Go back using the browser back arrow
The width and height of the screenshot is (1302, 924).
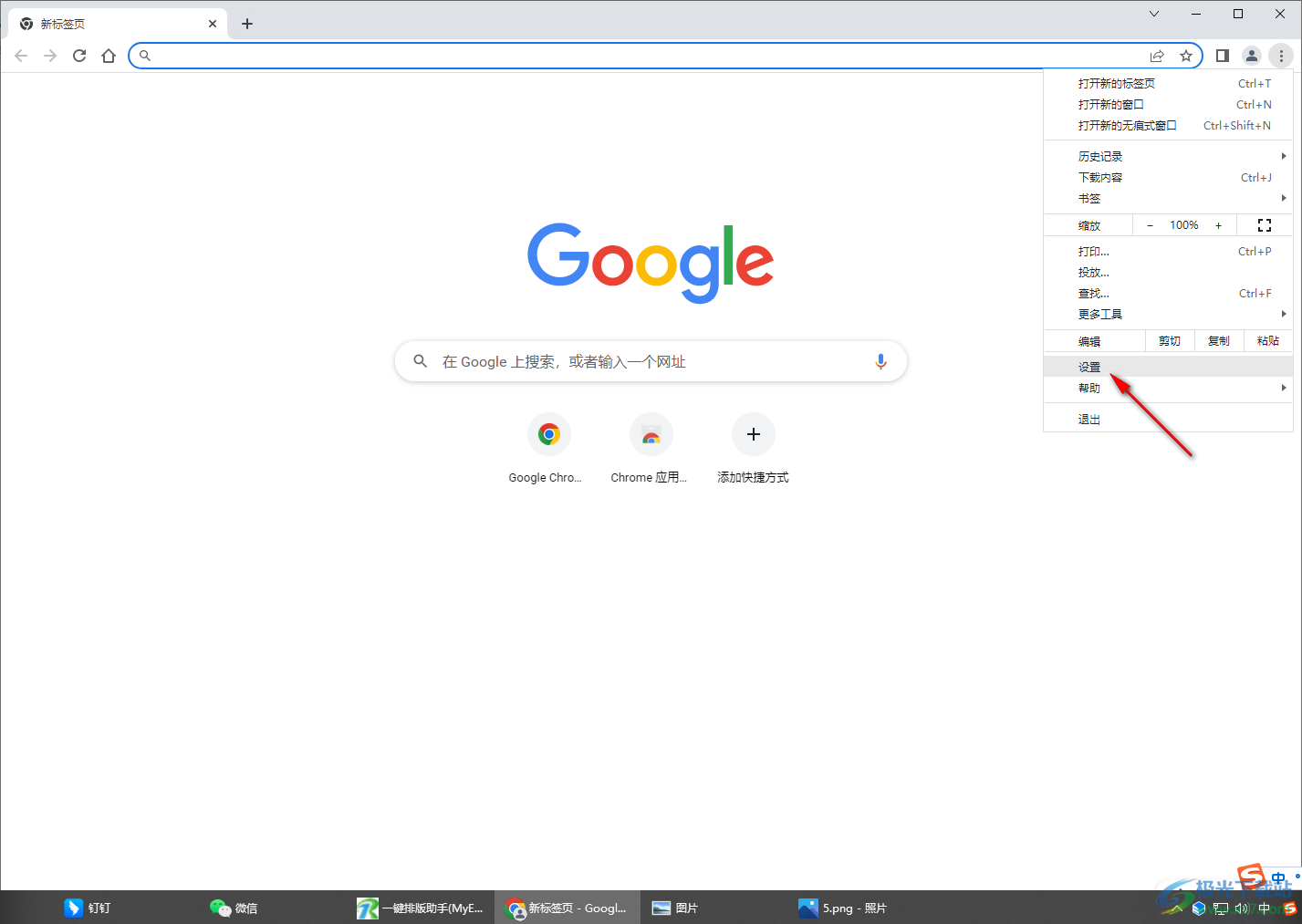(21, 56)
